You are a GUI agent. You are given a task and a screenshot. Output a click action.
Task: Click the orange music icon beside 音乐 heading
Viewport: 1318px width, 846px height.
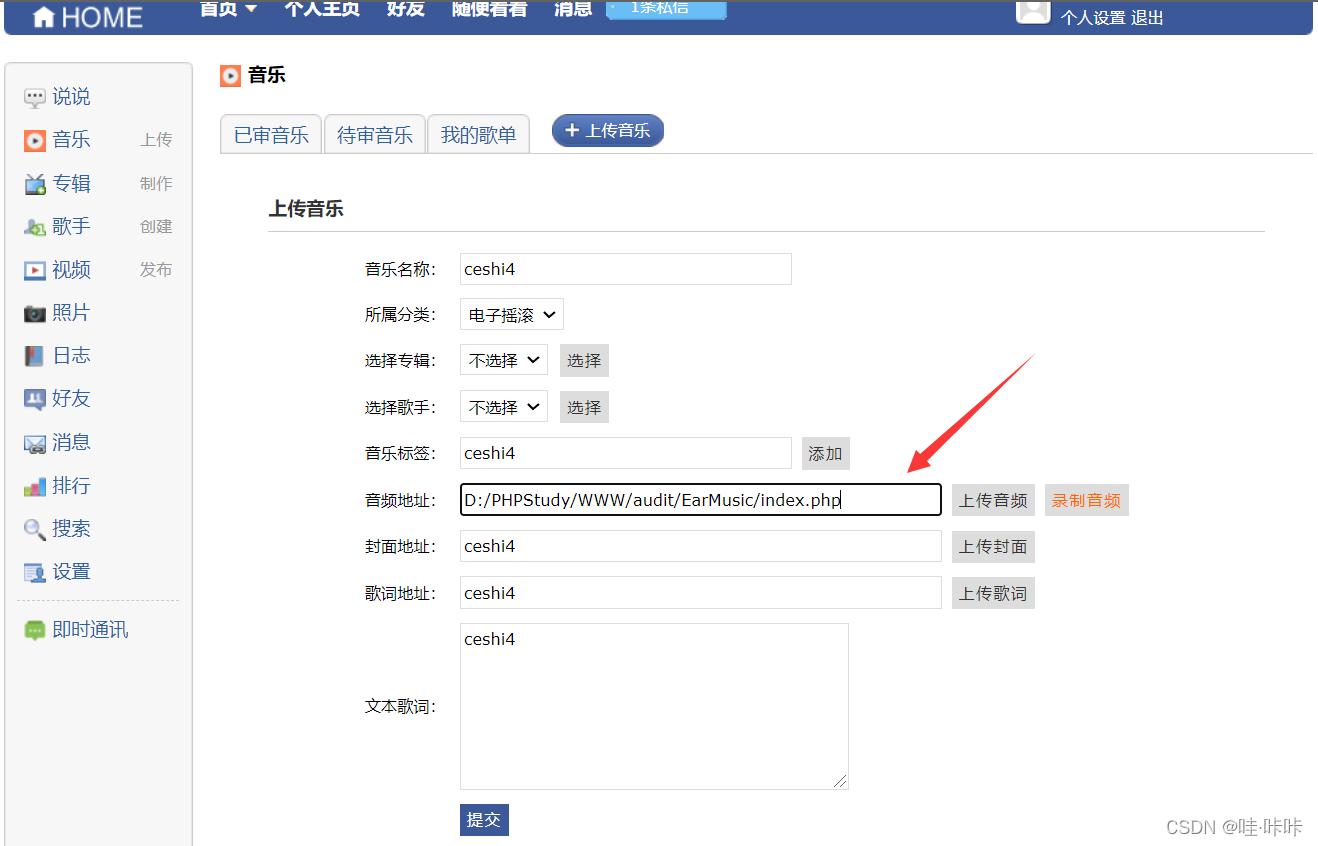[231, 75]
